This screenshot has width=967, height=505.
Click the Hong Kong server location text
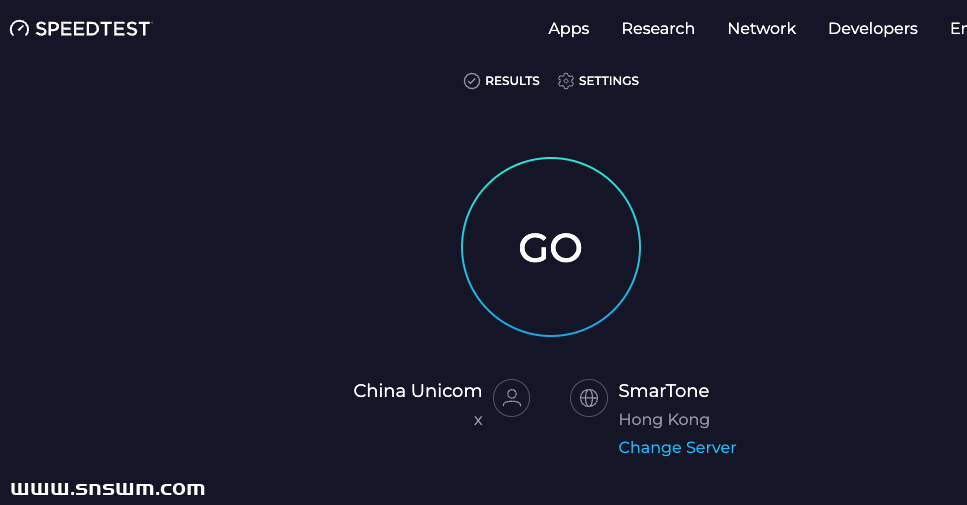[x=664, y=420]
